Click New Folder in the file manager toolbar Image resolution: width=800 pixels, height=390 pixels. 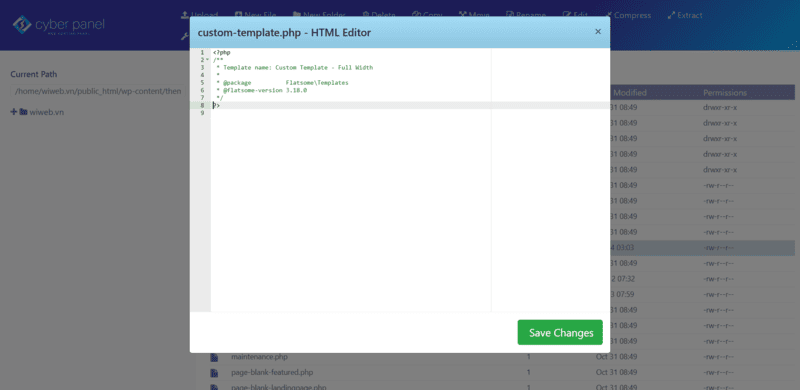(319, 15)
